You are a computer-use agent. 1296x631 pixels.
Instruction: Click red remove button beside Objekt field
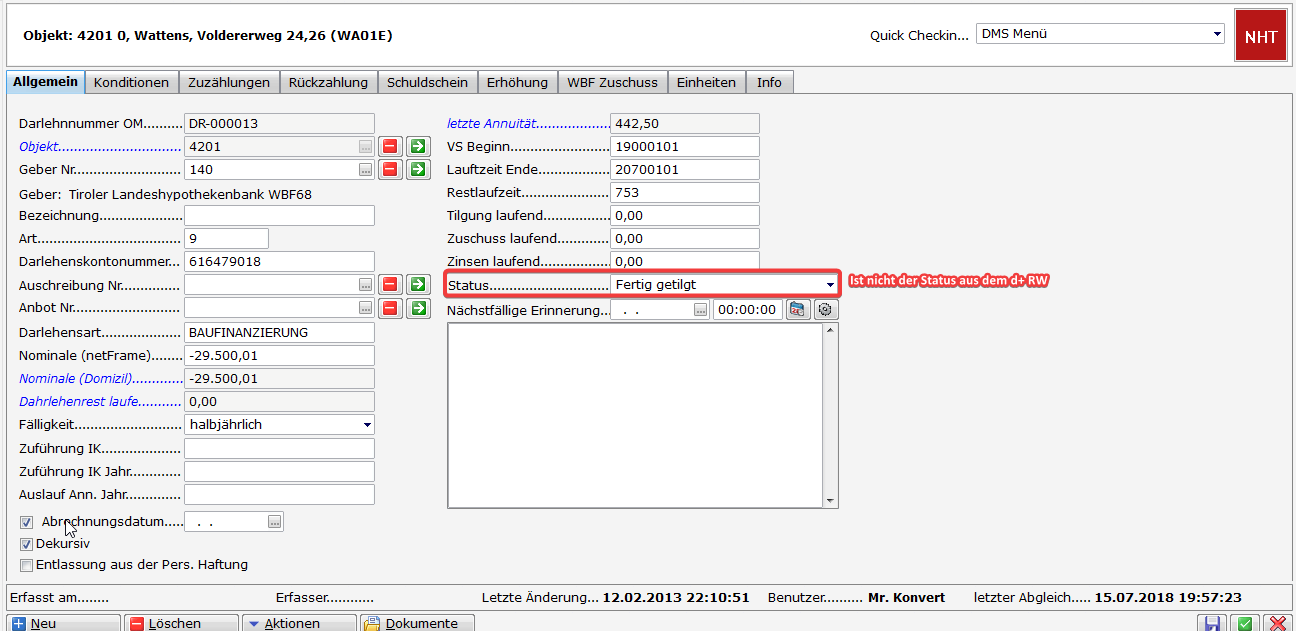tap(390, 147)
